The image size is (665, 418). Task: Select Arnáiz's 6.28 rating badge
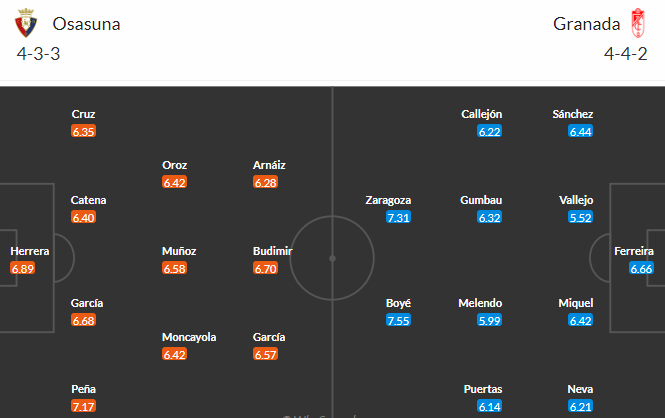coord(265,183)
